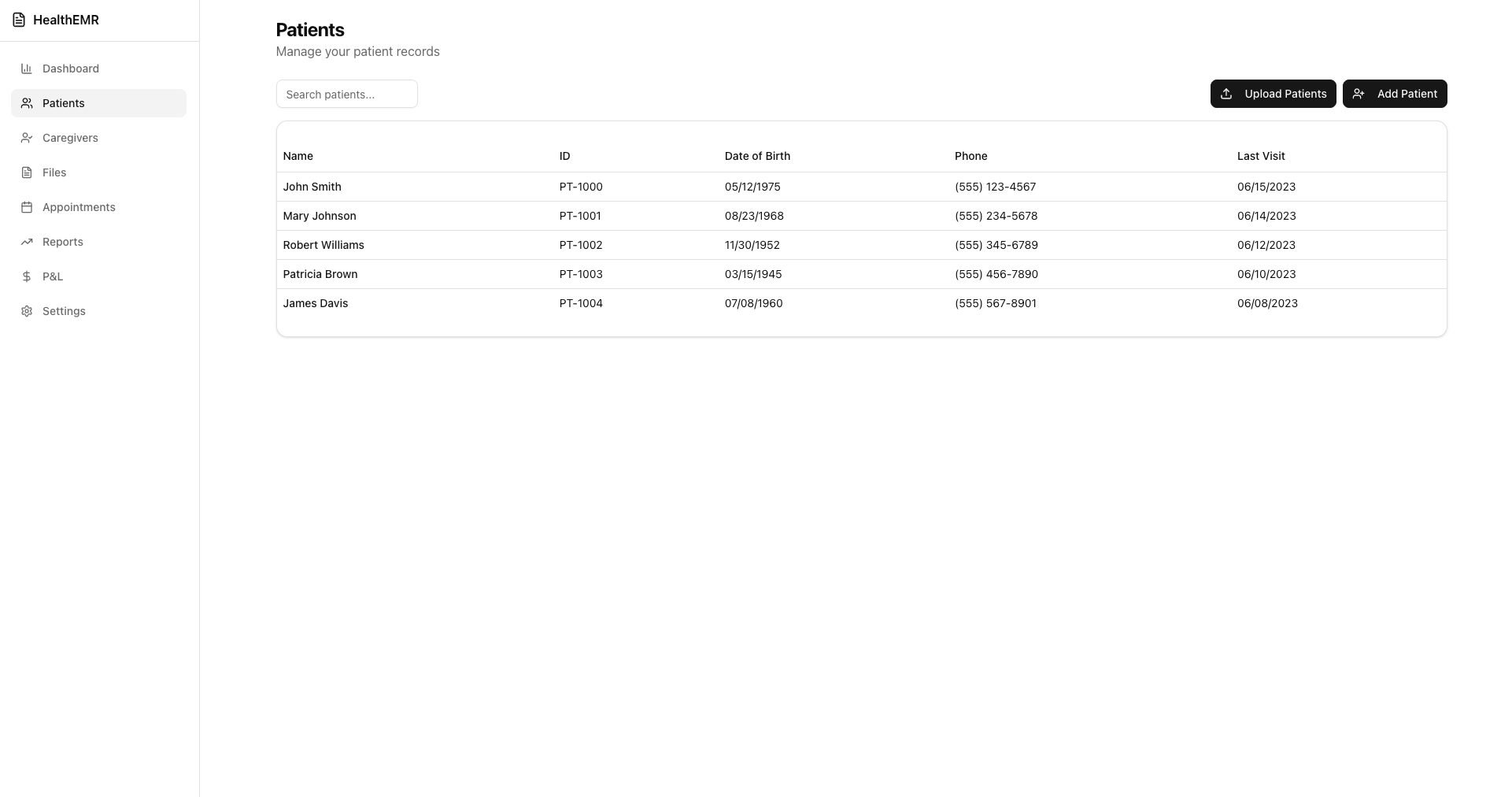Click the add-user icon on Add Patient
This screenshot has height=797, width=1512.
click(x=1359, y=94)
